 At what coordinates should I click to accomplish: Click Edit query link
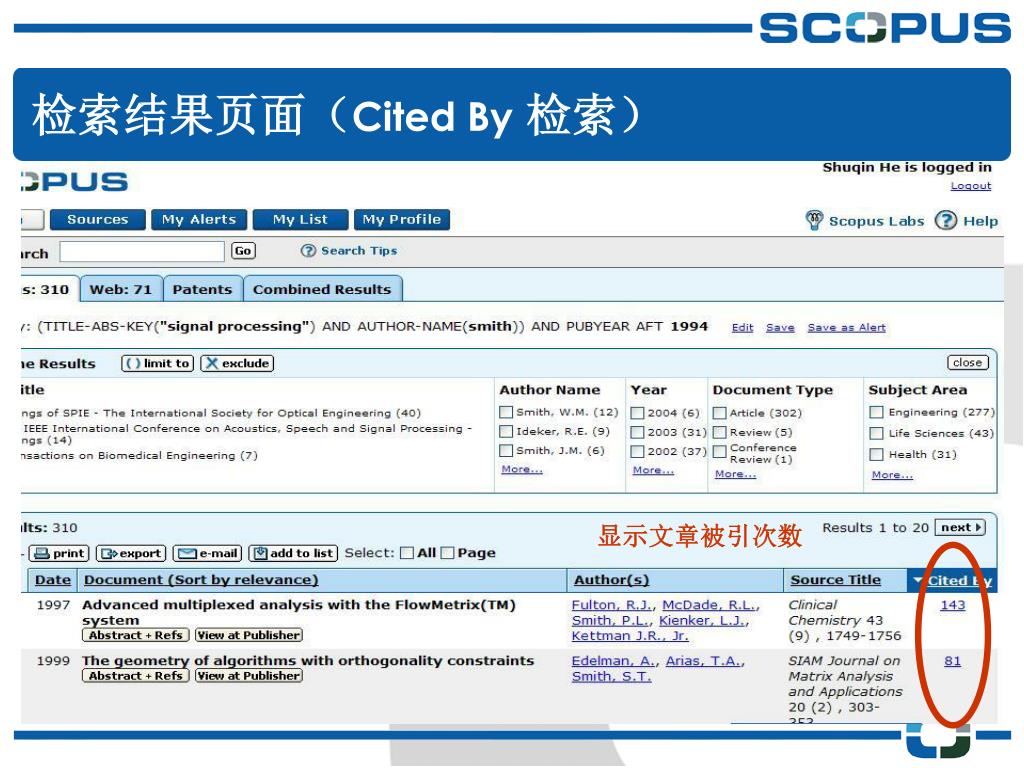tap(743, 327)
